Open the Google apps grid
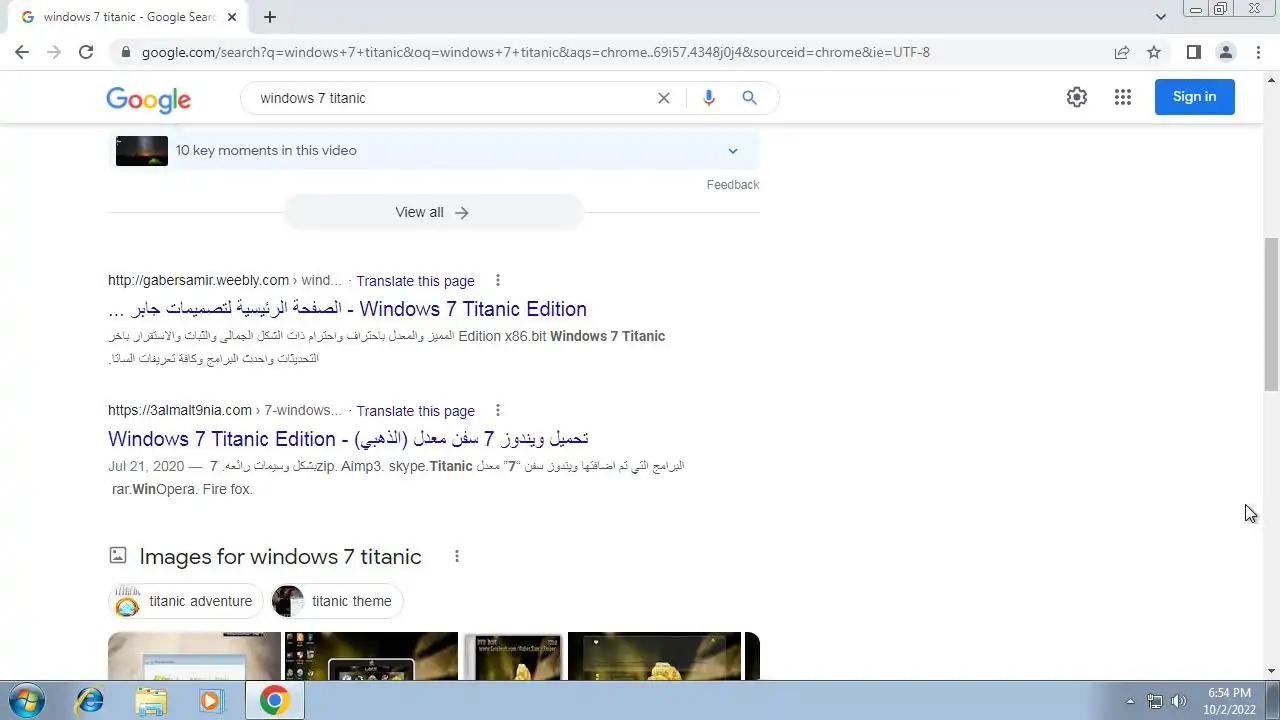1280x720 pixels. [1123, 97]
